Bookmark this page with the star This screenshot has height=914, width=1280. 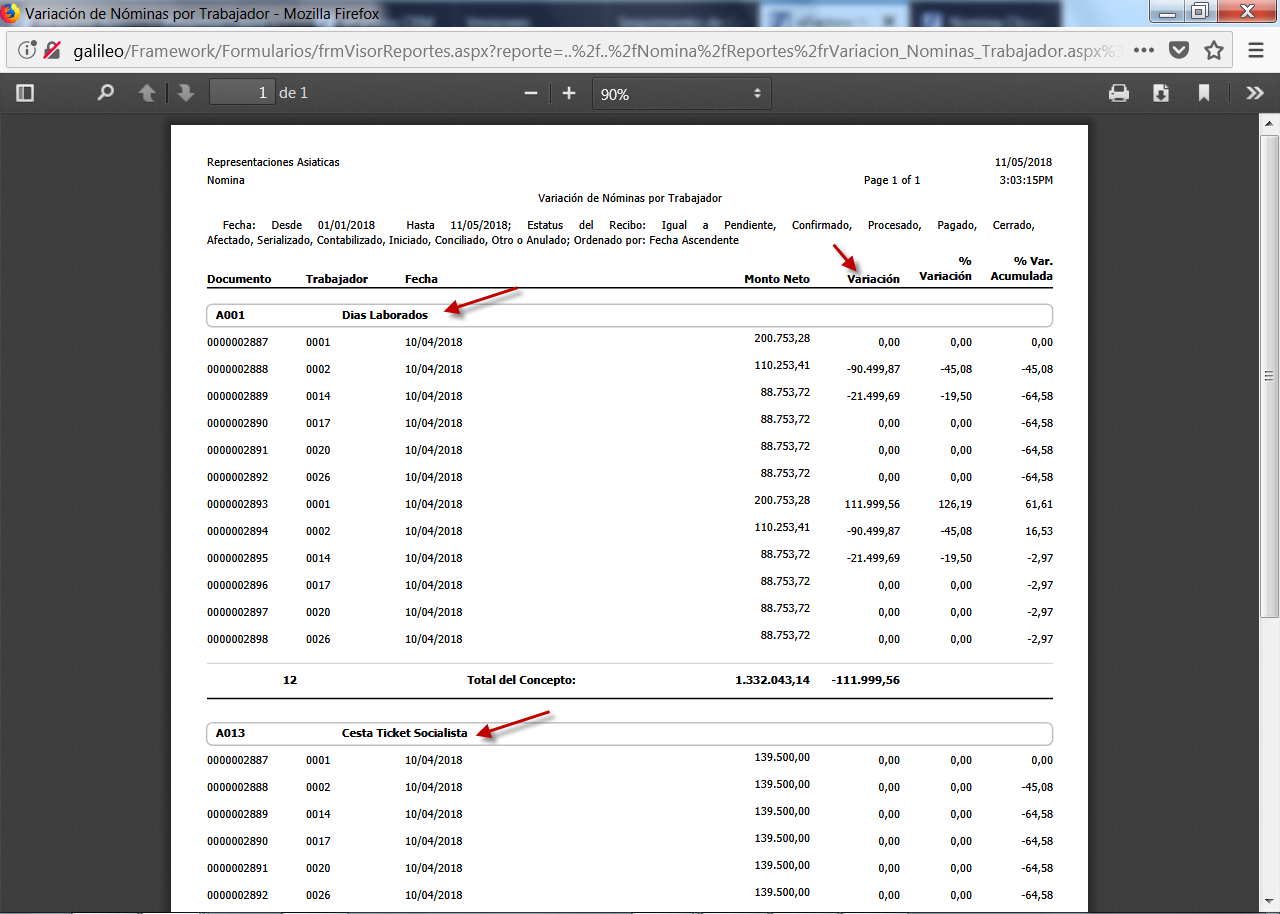click(1214, 50)
